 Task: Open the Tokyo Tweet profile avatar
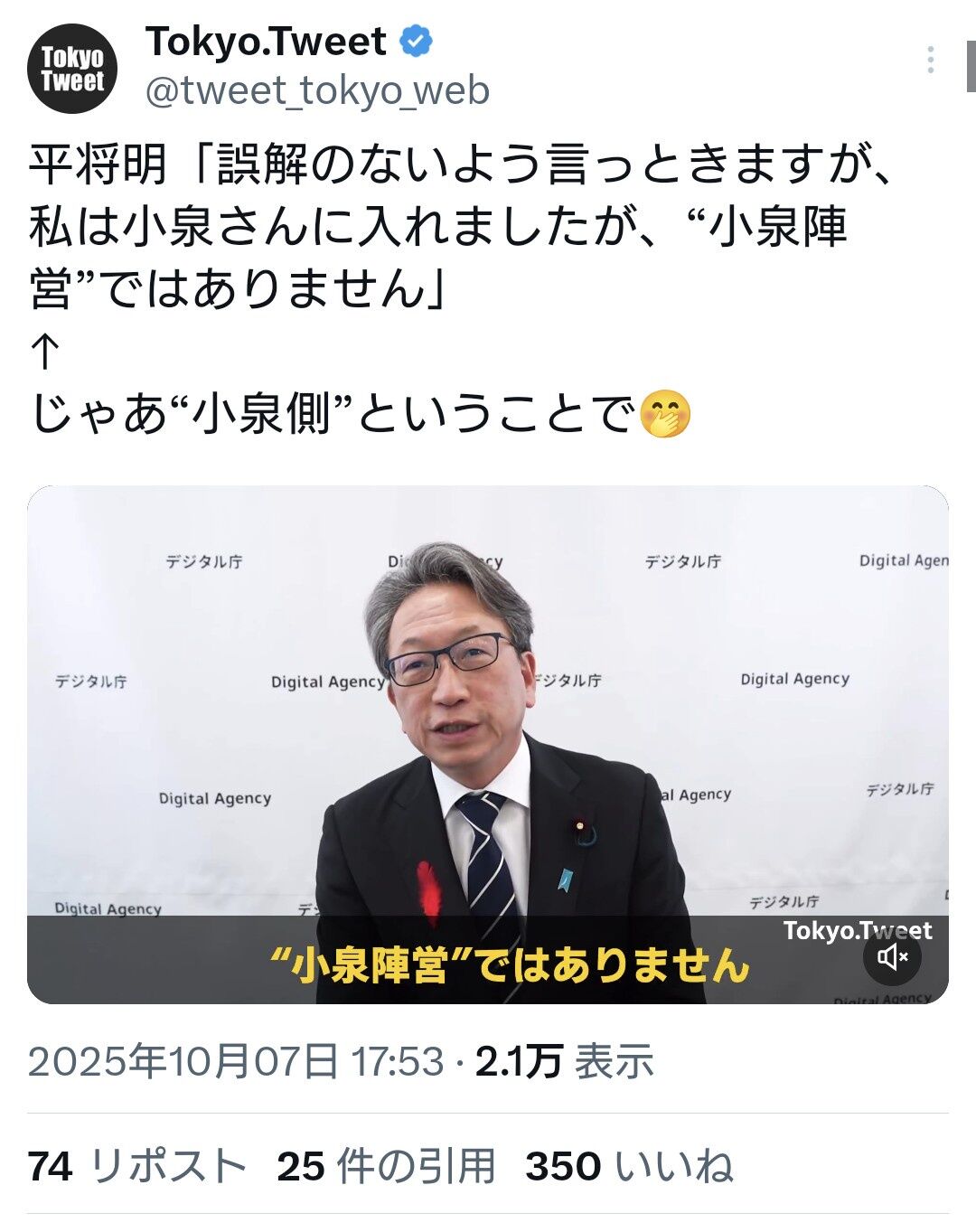pos(72,69)
